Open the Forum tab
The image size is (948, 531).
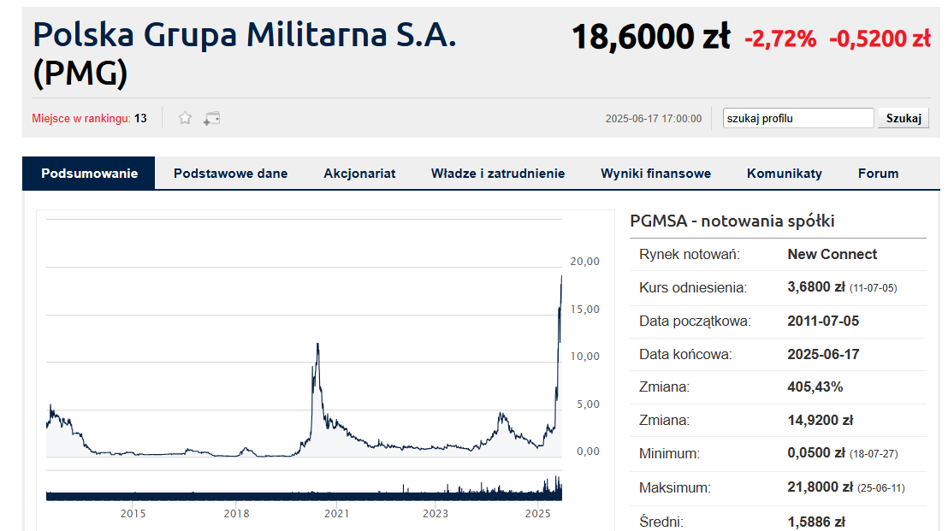[x=878, y=174]
